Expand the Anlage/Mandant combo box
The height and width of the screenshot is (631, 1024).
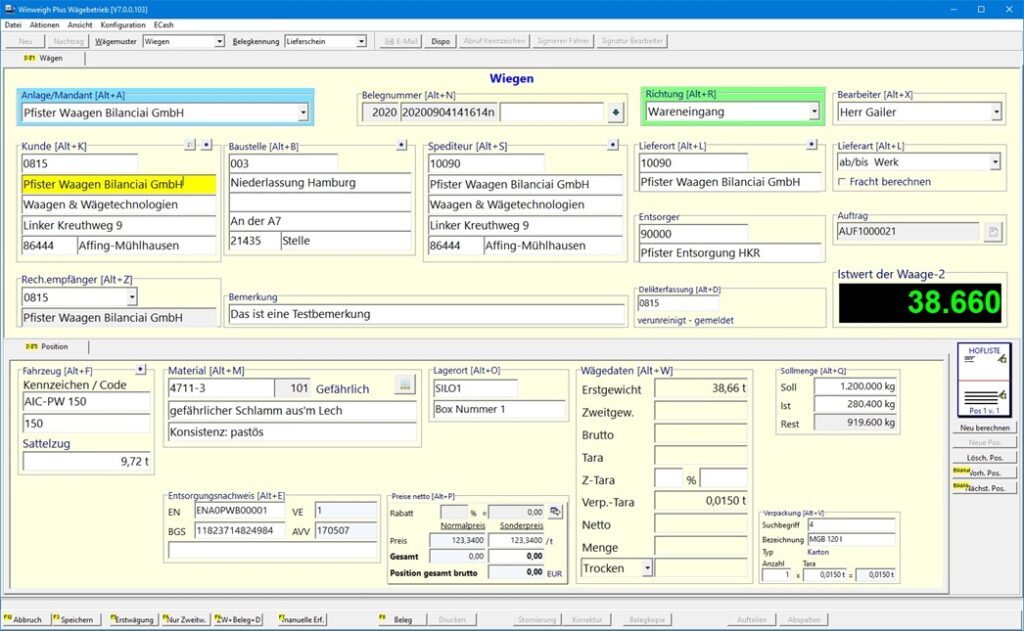click(303, 113)
